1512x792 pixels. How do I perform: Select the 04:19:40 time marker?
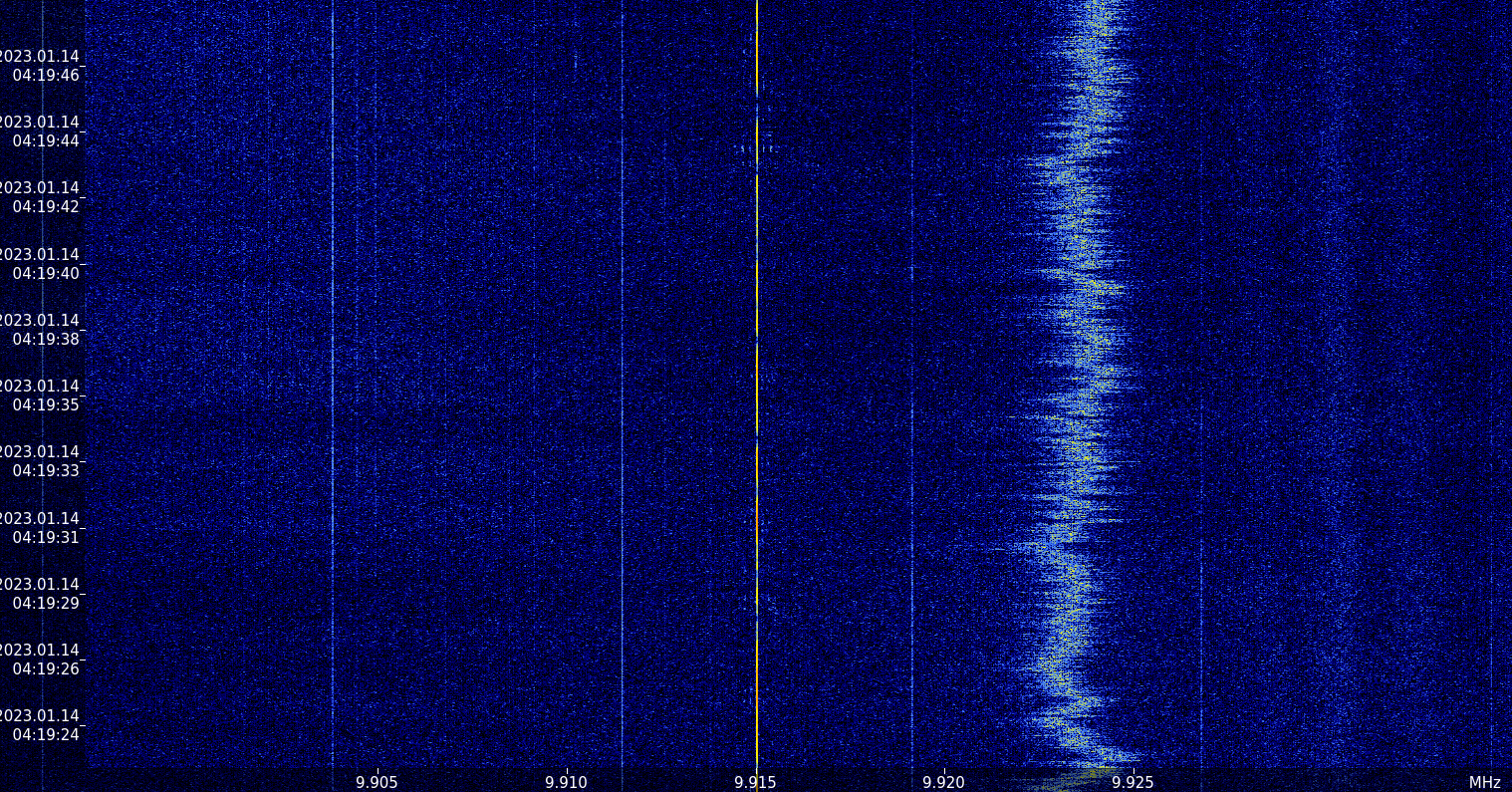[45, 273]
